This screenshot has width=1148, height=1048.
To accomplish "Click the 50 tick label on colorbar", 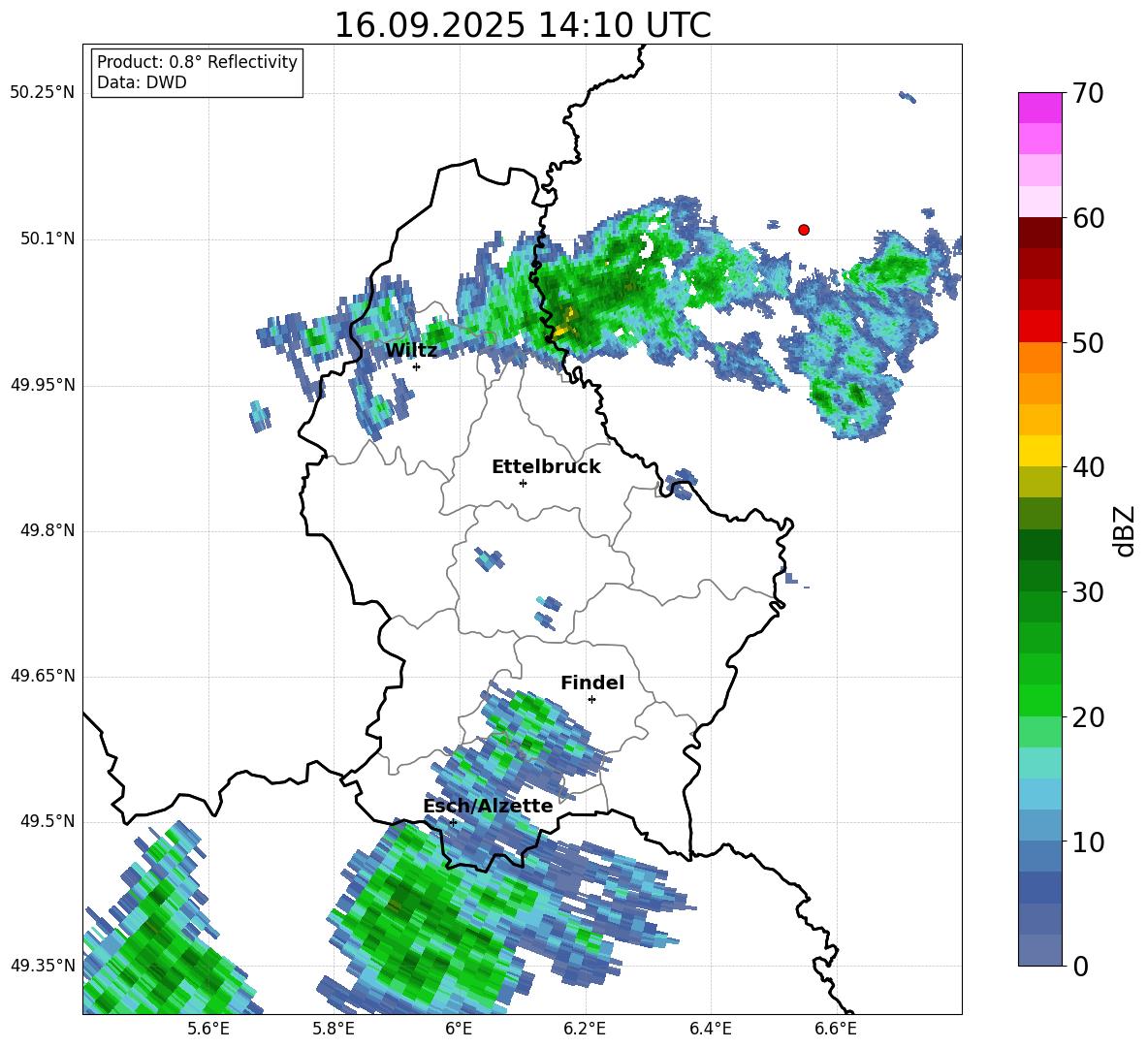I will [x=1088, y=343].
